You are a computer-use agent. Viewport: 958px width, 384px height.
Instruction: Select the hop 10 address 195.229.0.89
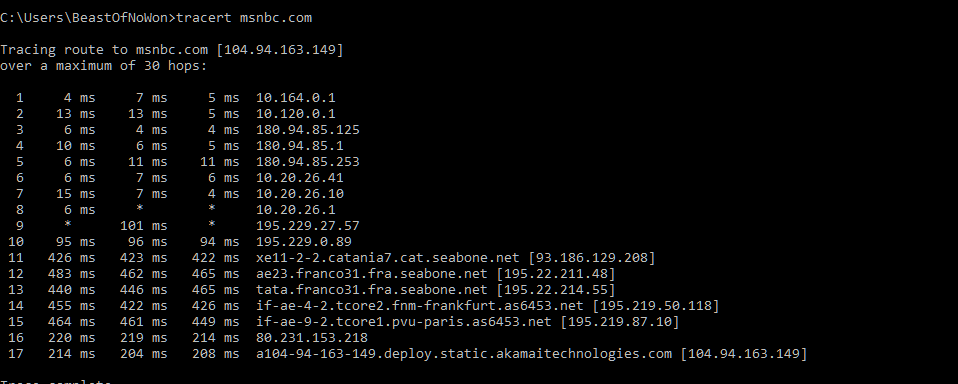pos(304,242)
